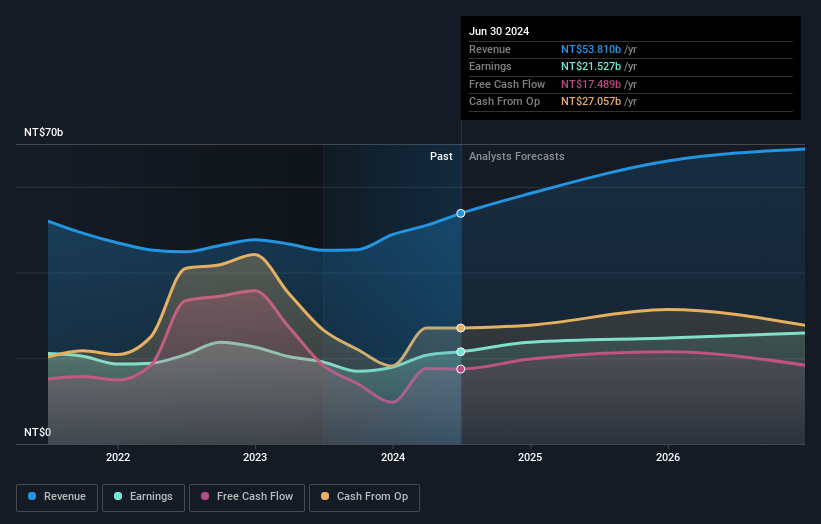Click the 2026 x-axis label
821x524 pixels.
click(x=668, y=457)
